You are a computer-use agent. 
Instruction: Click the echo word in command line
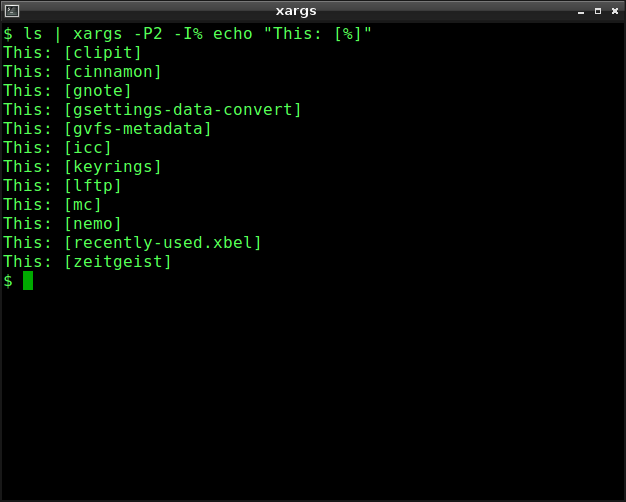point(233,34)
